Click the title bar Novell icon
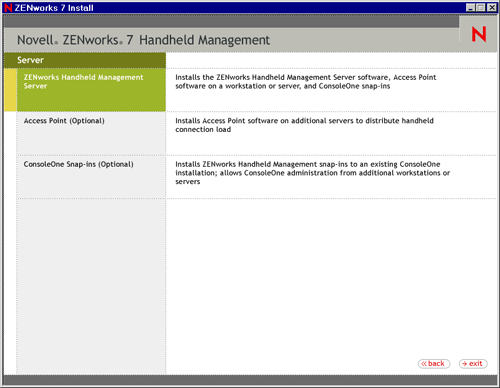 pos(8,7)
